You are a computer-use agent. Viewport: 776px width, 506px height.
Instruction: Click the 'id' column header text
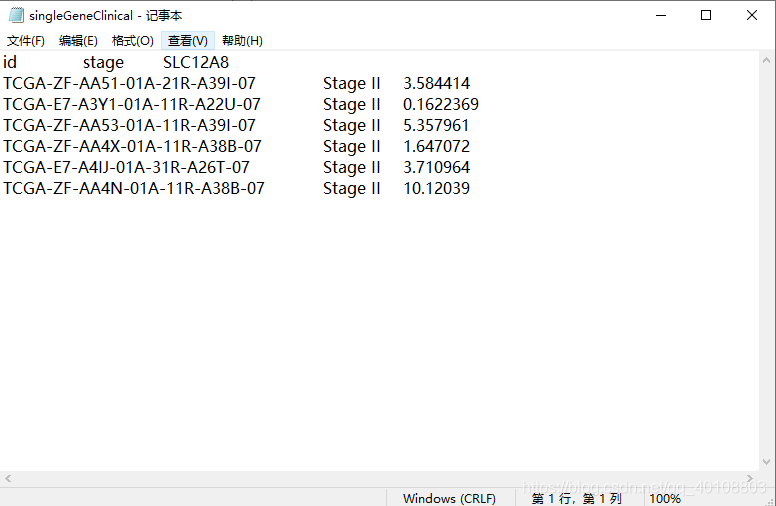coord(10,62)
